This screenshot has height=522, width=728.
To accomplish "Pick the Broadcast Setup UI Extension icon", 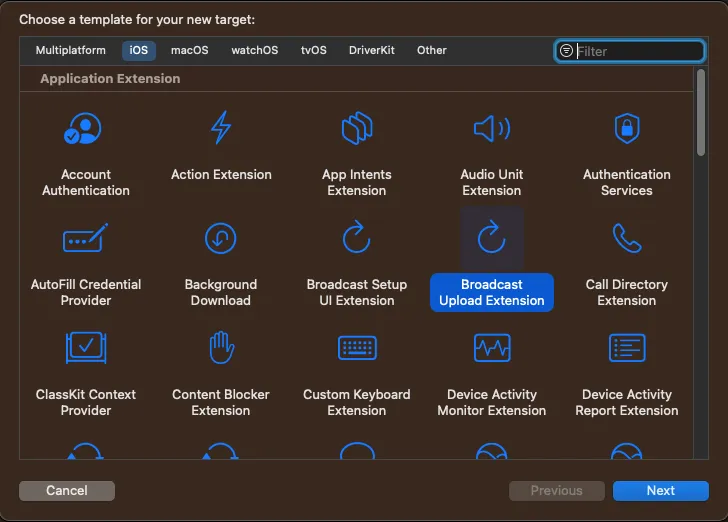I will (357, 237).
